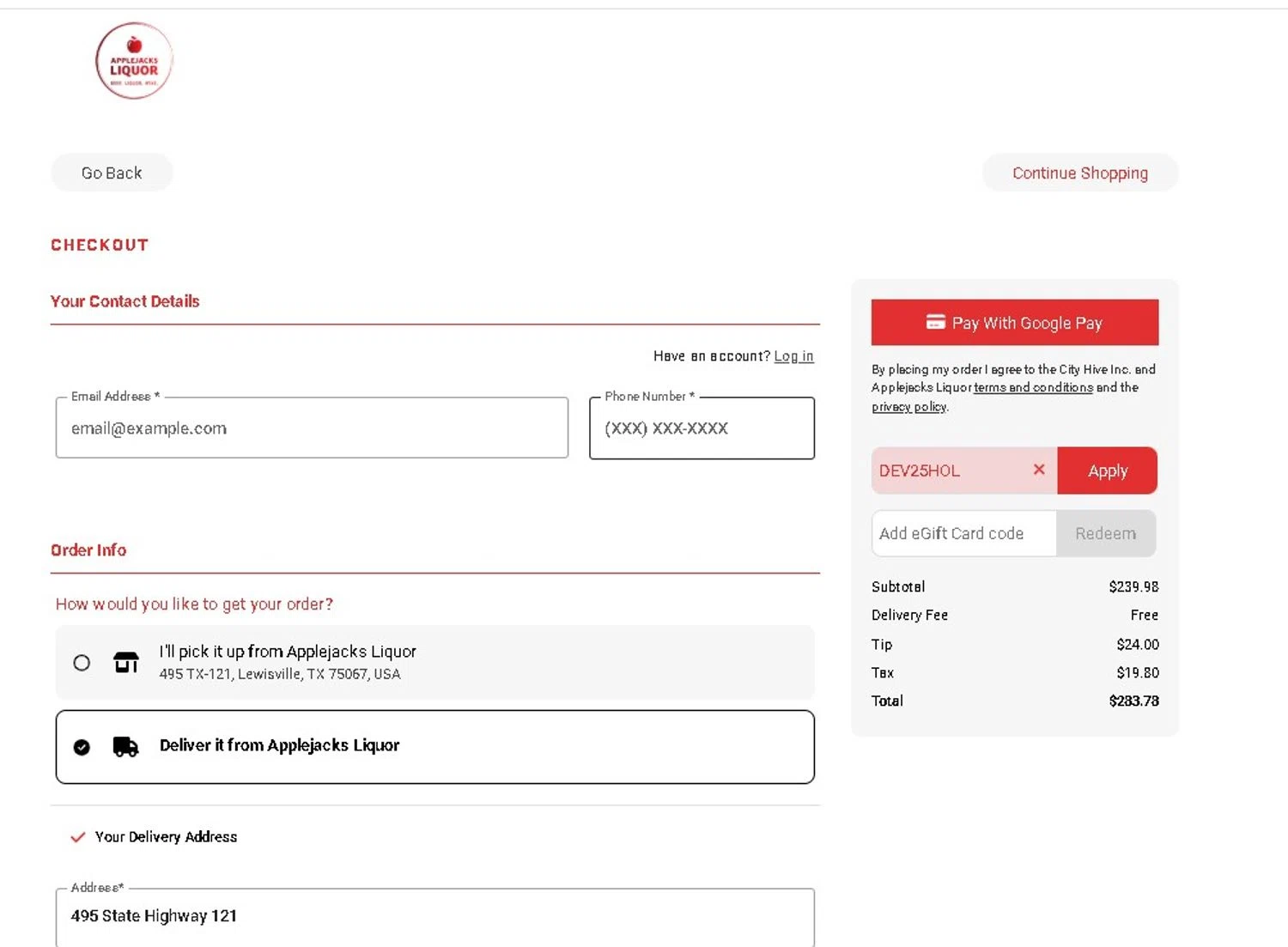Click the checkmark next to Your Delivery Address

pos(78,836)
